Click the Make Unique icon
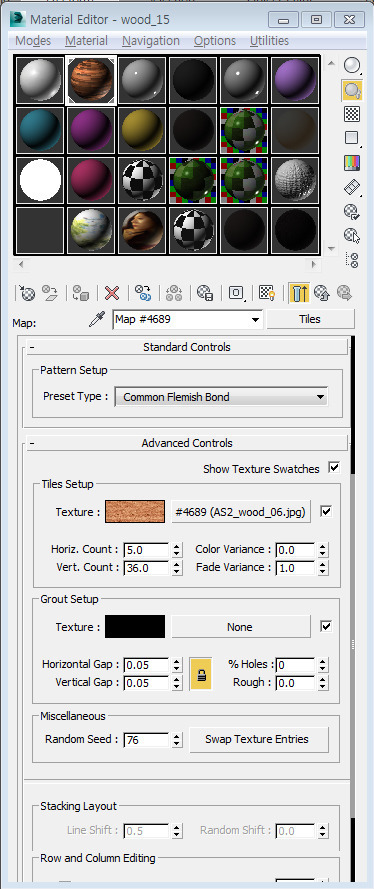374x889 pixels. (174, 293)
